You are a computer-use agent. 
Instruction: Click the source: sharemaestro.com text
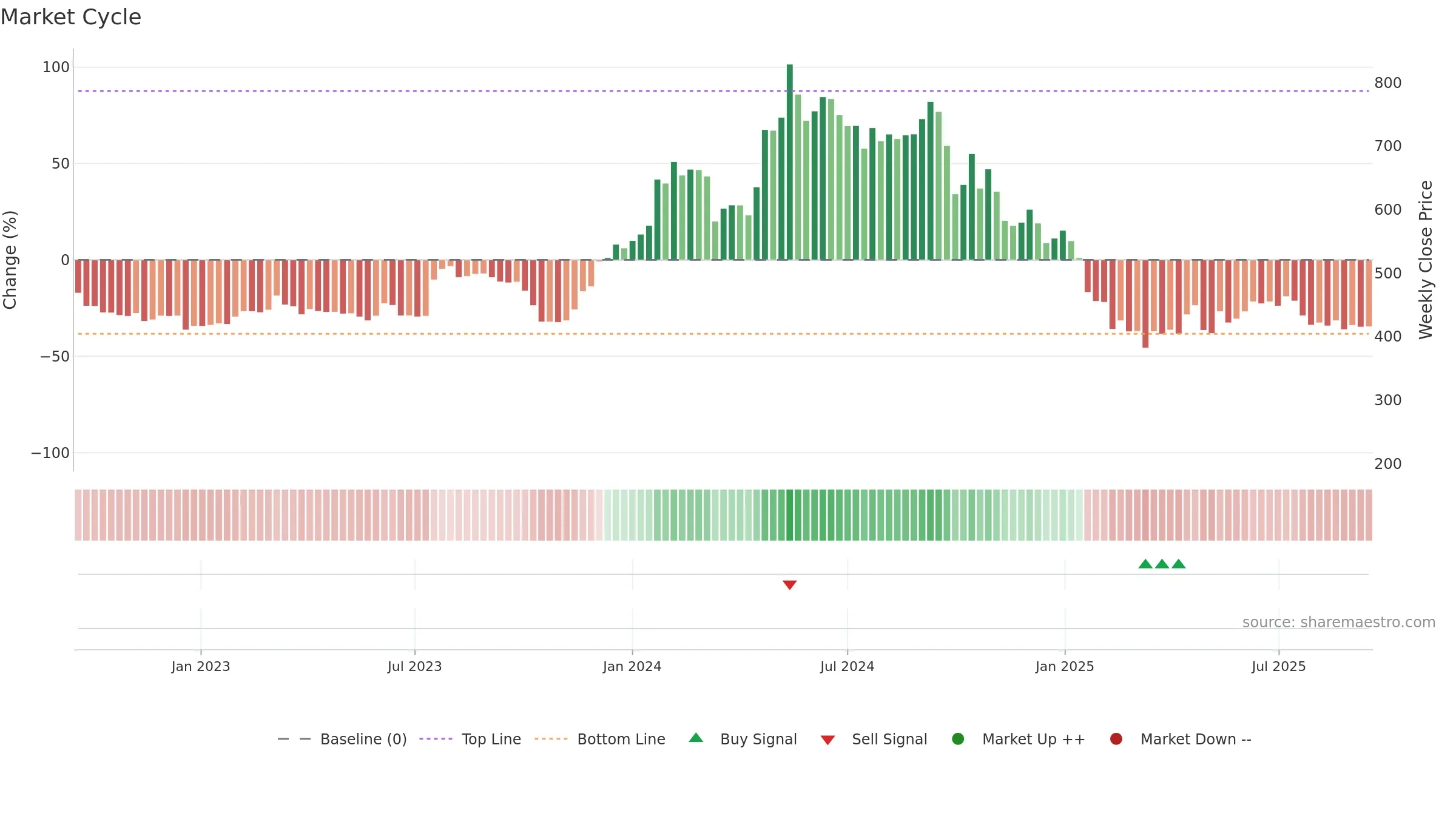point(1339,622)
